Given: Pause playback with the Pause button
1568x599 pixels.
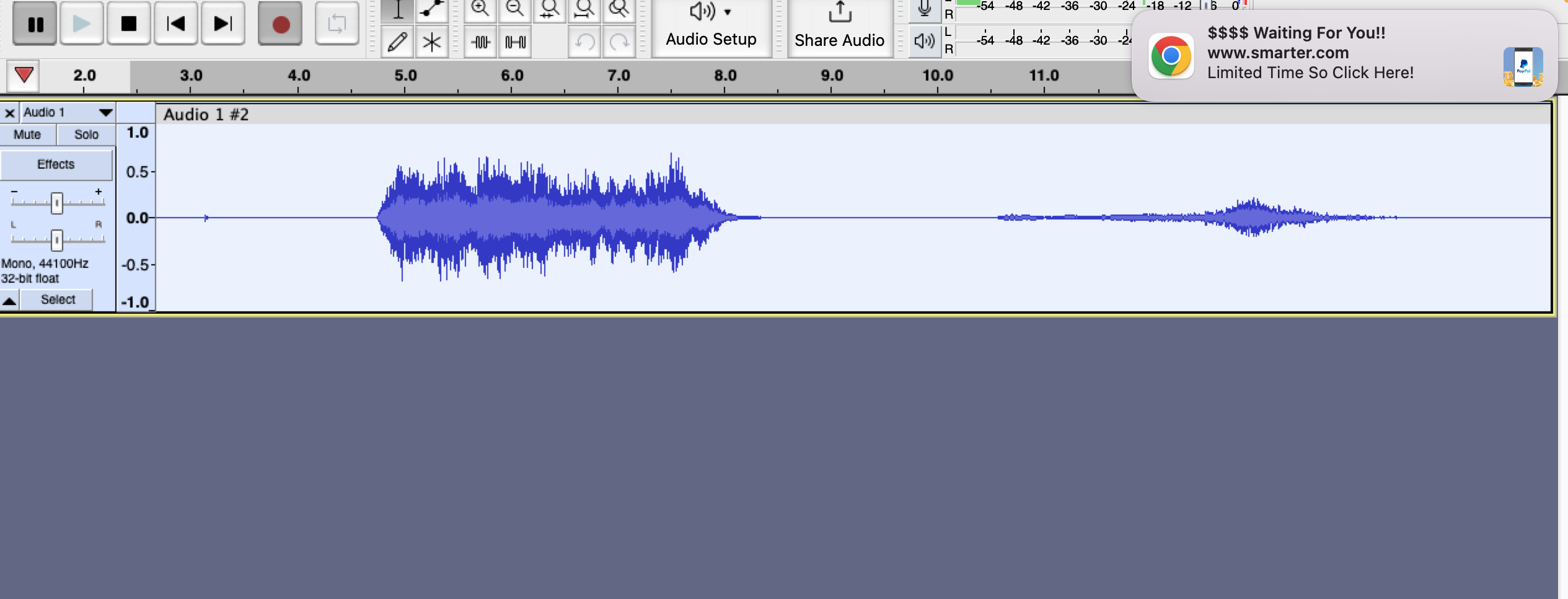Looking at the screenshot, I should 35,24.
